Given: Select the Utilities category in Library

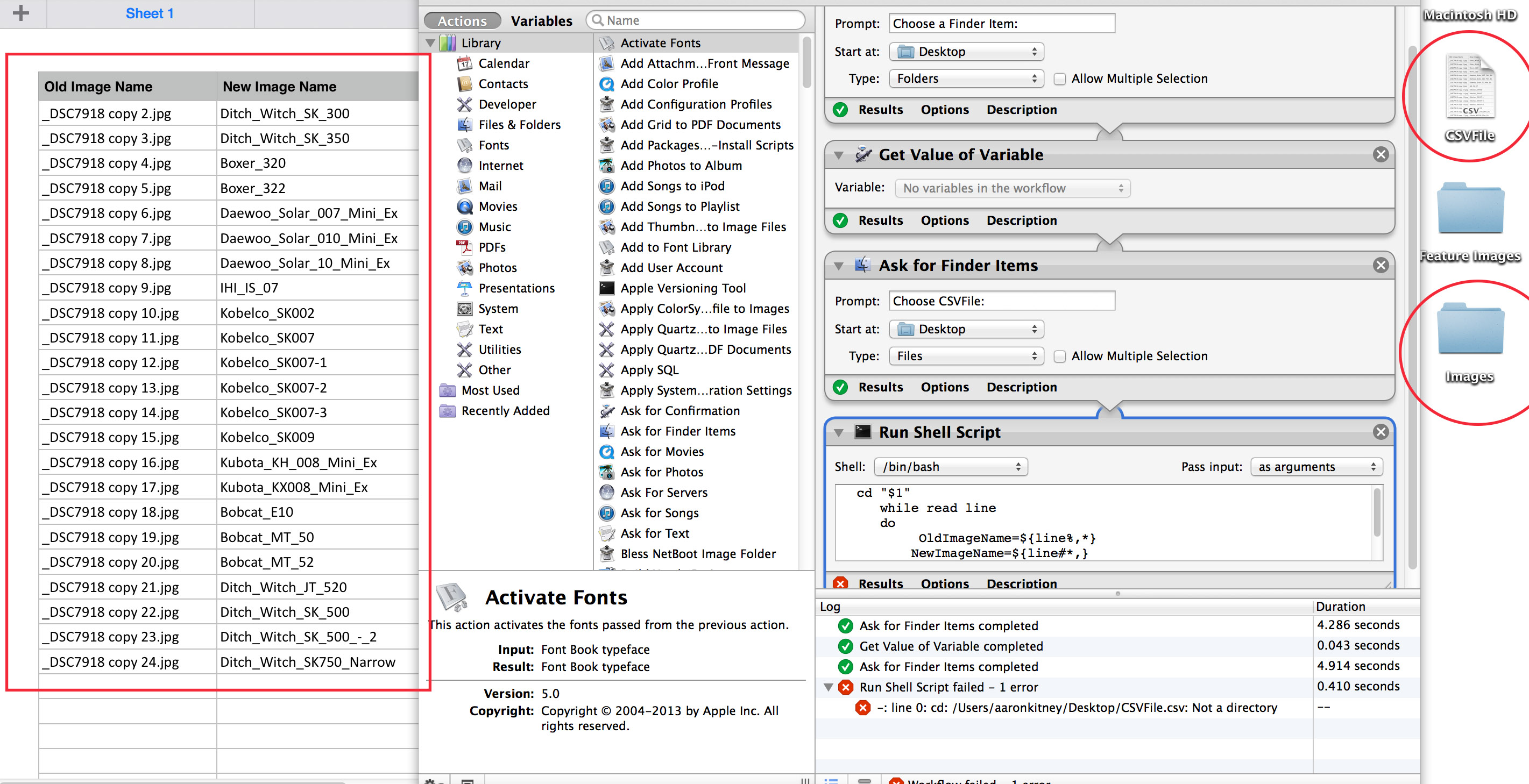Looking at the screenshot, I should (x=499, y=350).
